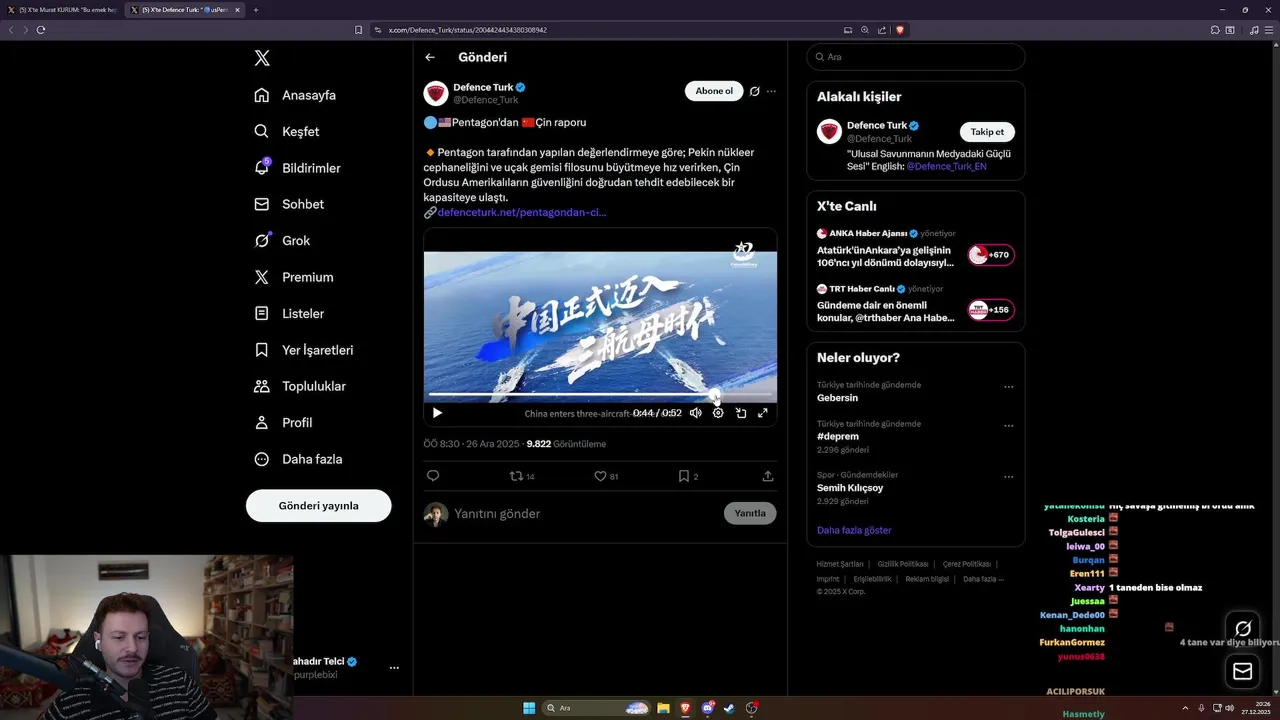
Task: Open Sohbet messages
Action: (289, 204)
